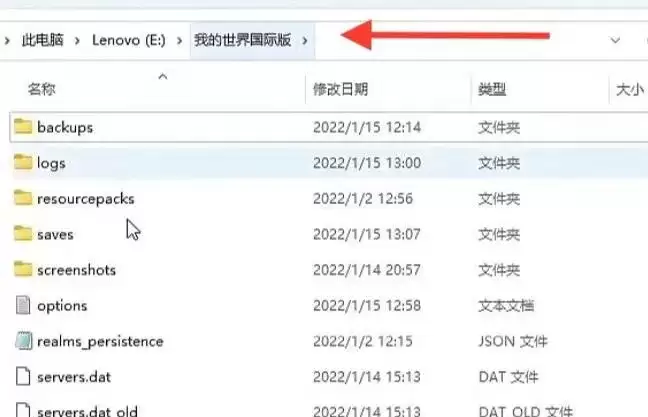Sort by the 类型 column header
Viewport: 648px width, 417px height.
pos(492,89)
